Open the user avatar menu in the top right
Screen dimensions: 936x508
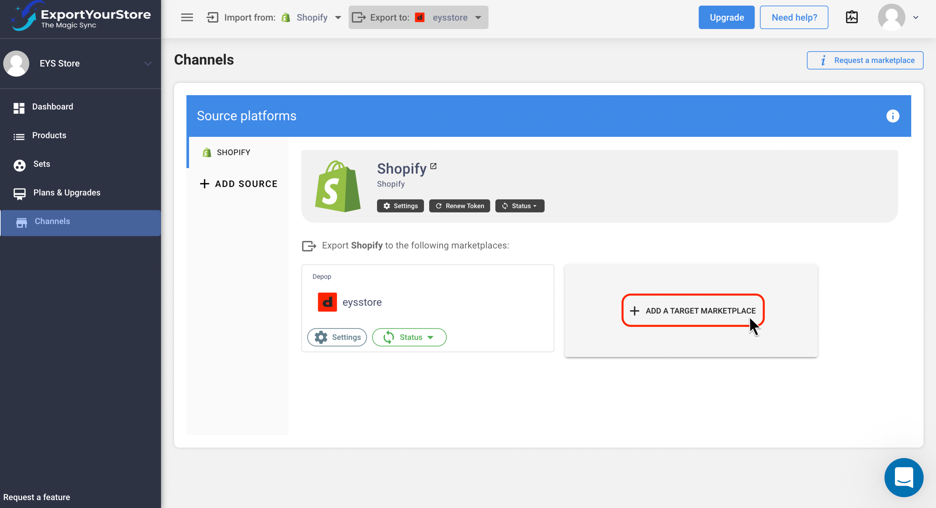(891, 17)
